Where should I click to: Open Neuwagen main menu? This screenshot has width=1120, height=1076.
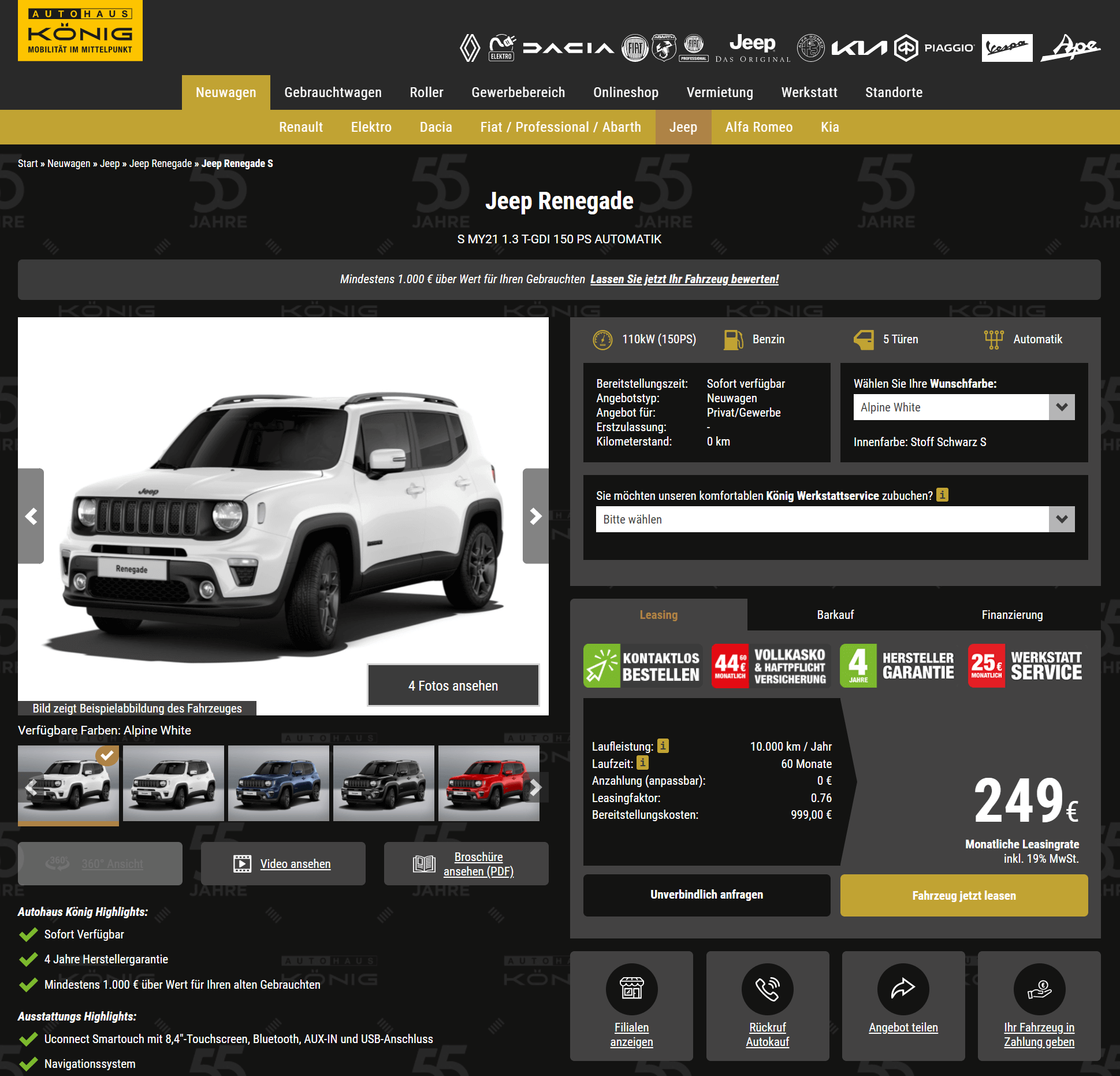point(226,92)
